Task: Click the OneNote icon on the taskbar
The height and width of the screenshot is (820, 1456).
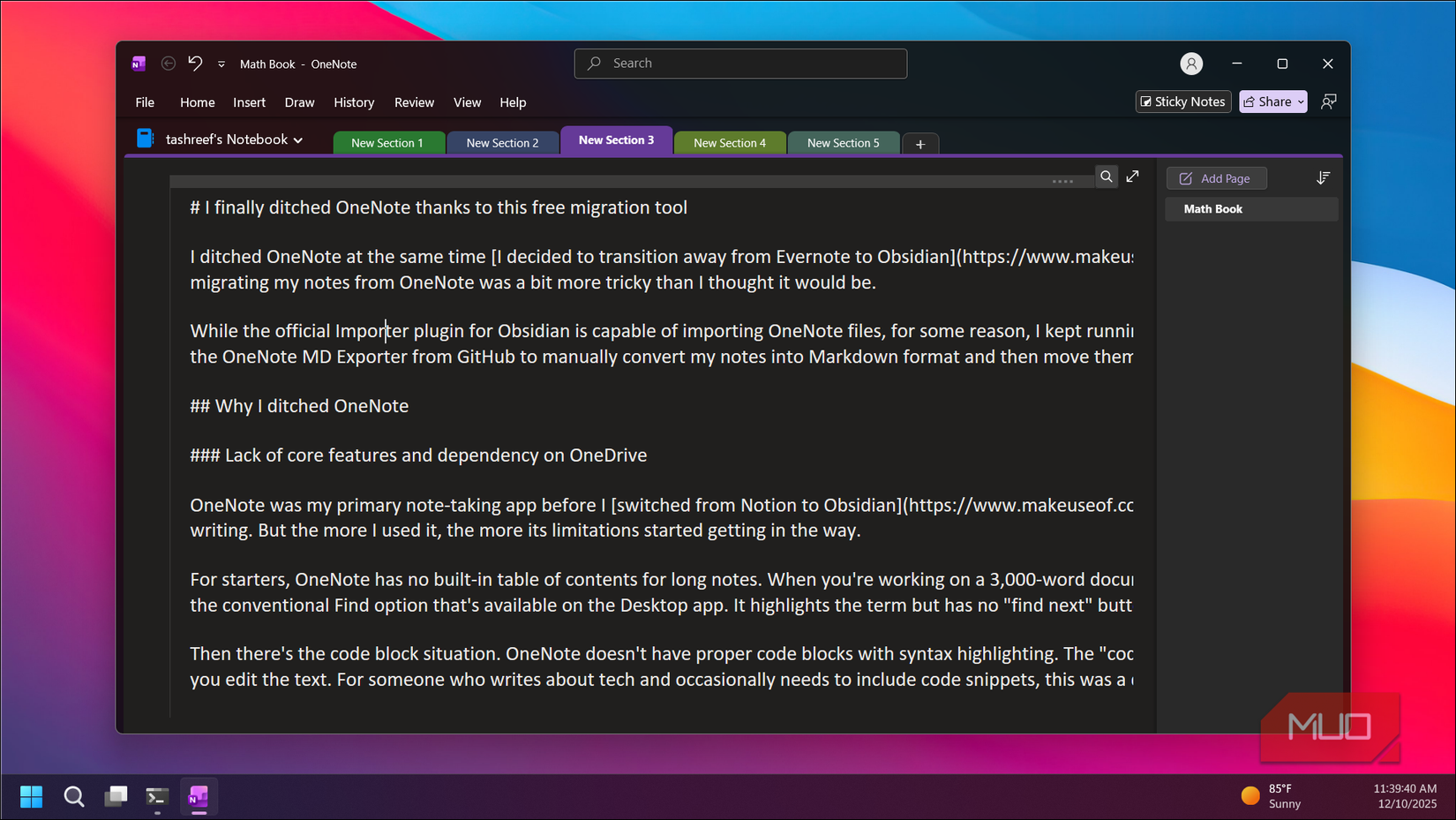Action: point(198,796)
